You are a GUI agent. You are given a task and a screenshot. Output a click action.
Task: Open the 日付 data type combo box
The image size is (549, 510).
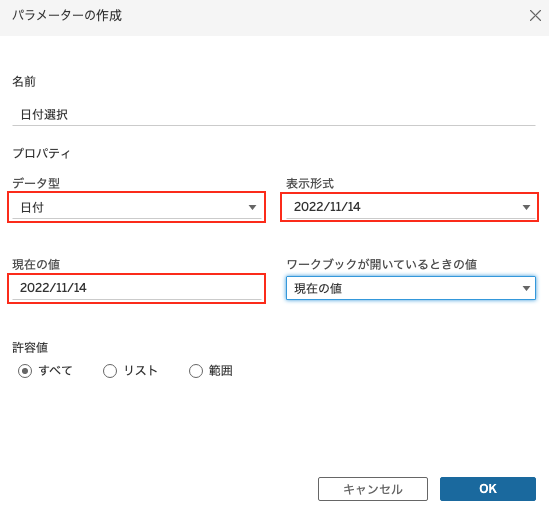137,207
